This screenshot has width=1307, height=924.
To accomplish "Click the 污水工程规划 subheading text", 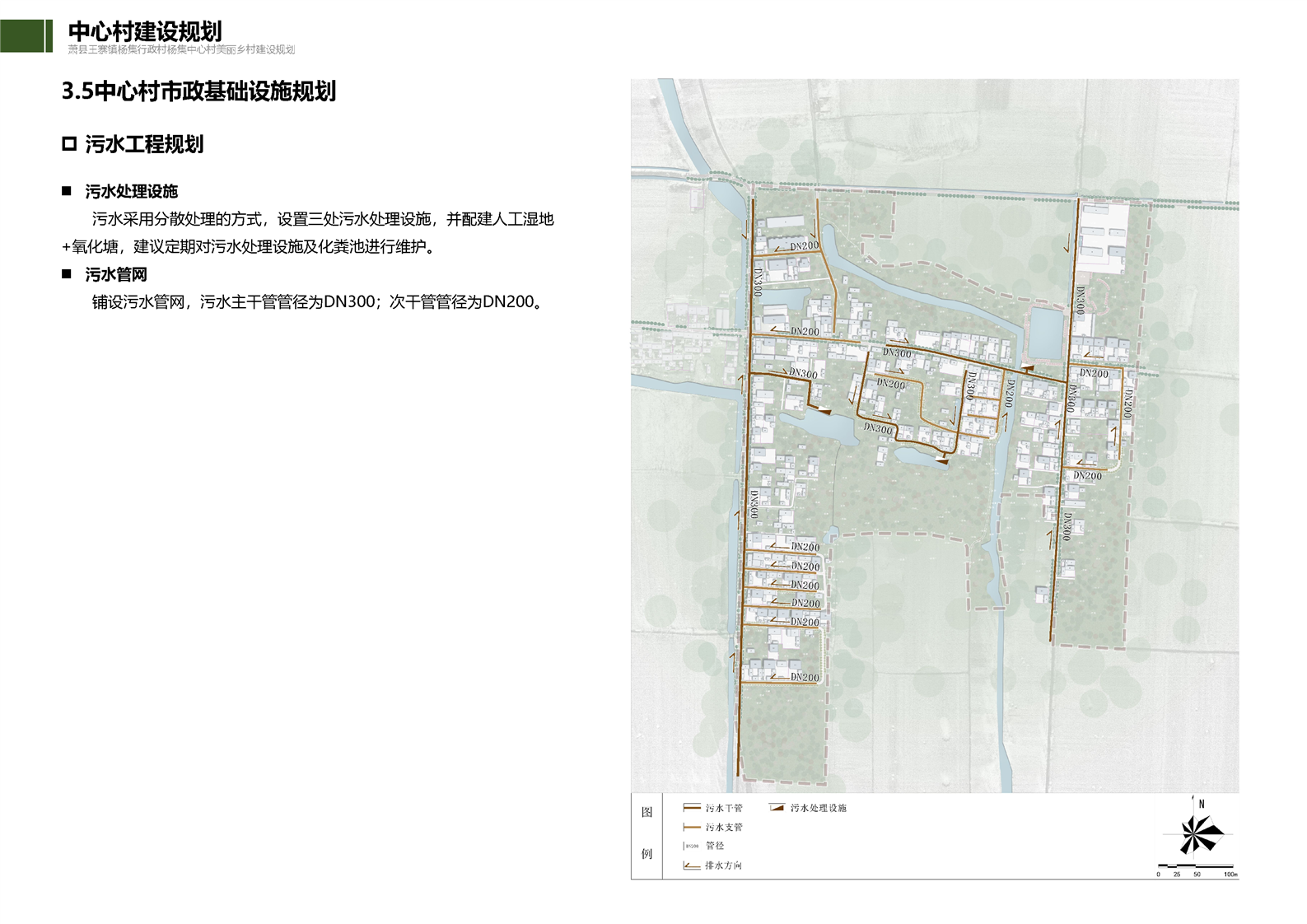I will click(x=144, y=144).
